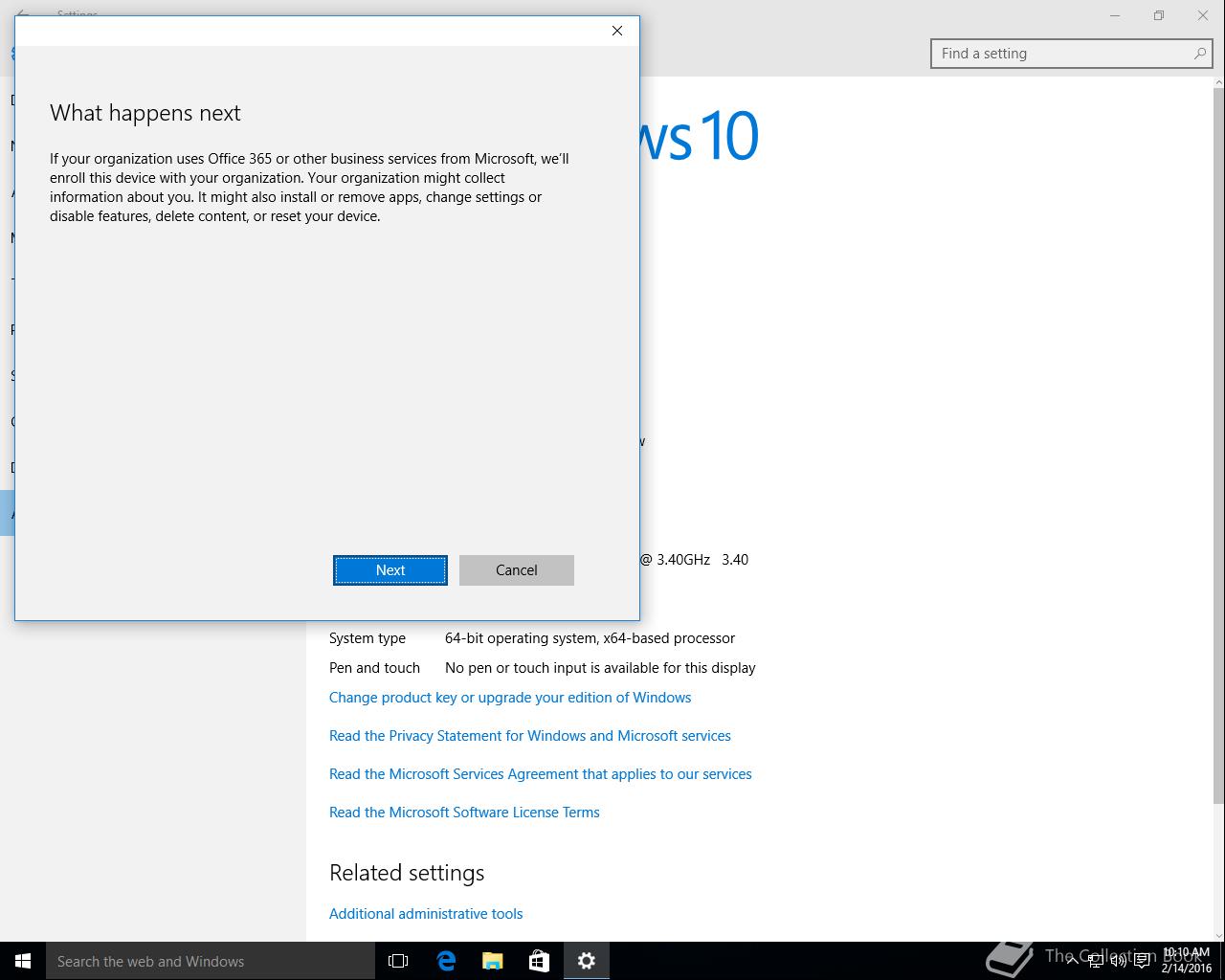Click Next in What happens next dialog
Viewport: 1225px width, 980px height.
click(390, 570)
